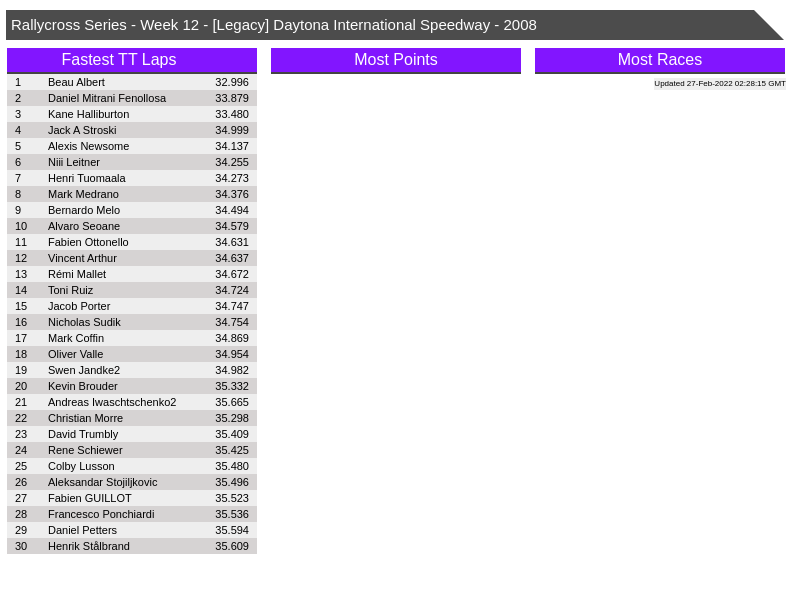Viewport: 800px width, 600px height.
Task: Click Rémi Mallet's name
Action: (x=77, y=274)
